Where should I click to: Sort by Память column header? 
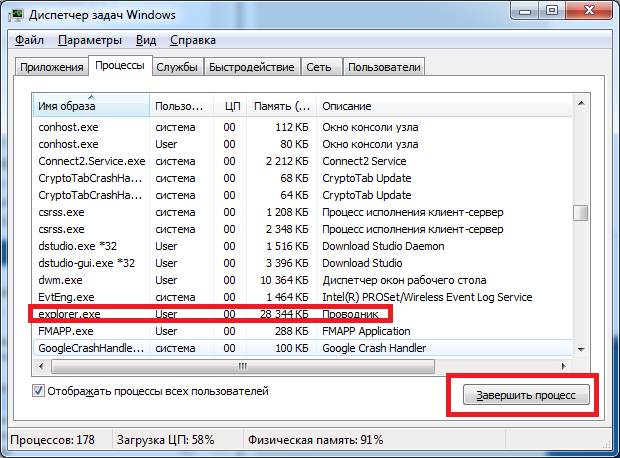[282, 106]
